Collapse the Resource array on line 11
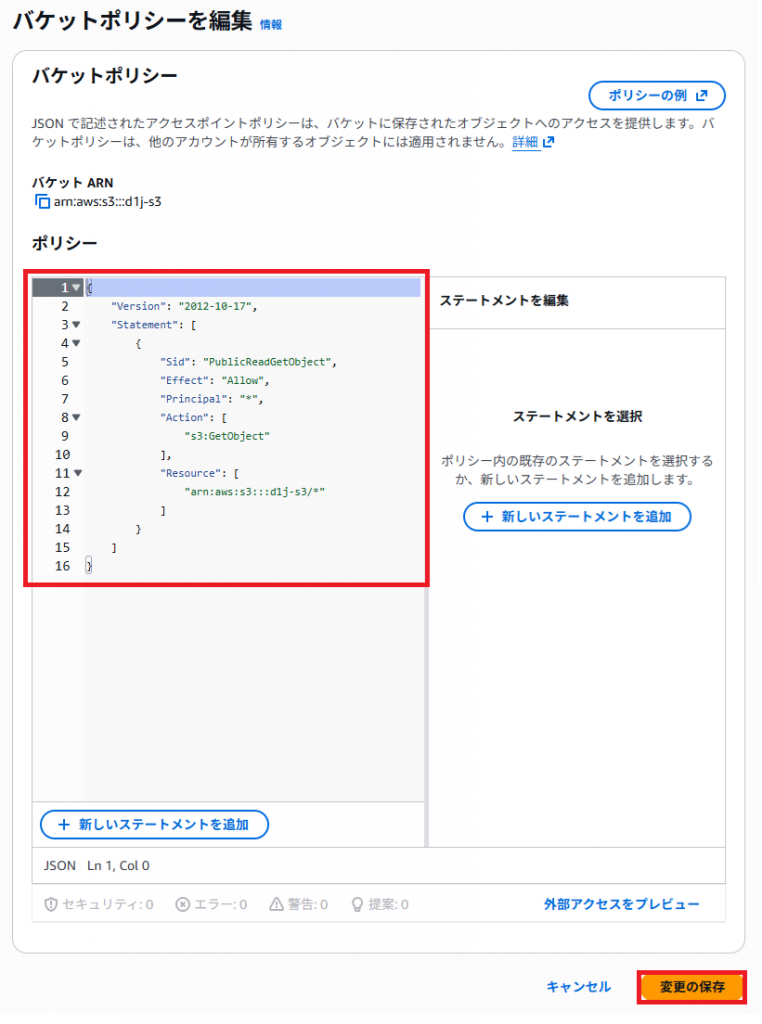Screen dimensions: 762x1024 click(x=77, y=473)
